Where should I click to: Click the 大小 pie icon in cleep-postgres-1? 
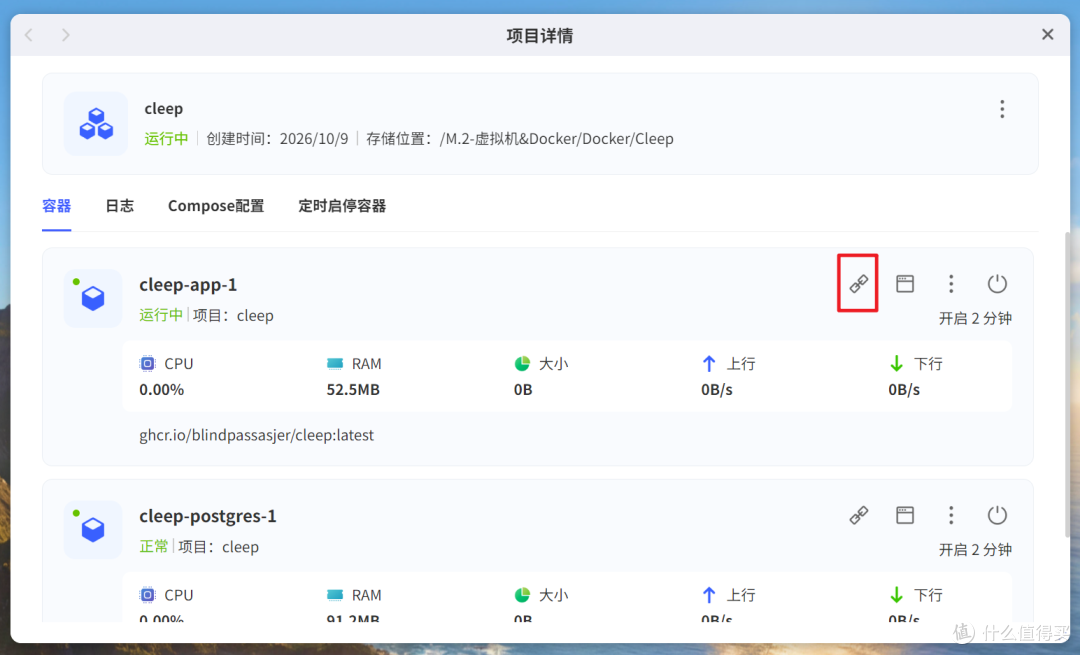(x=522, y=595)
